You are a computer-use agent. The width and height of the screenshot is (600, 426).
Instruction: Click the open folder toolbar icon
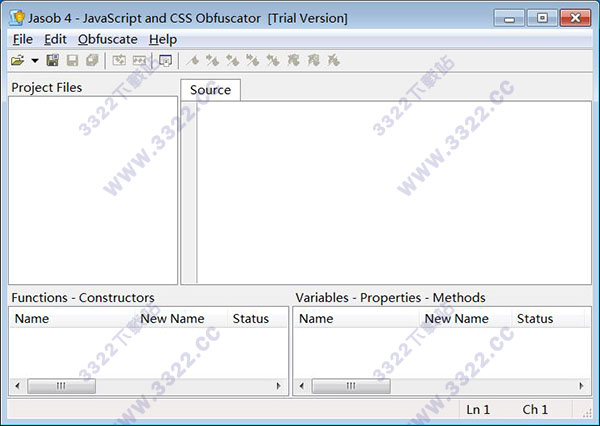18,60
